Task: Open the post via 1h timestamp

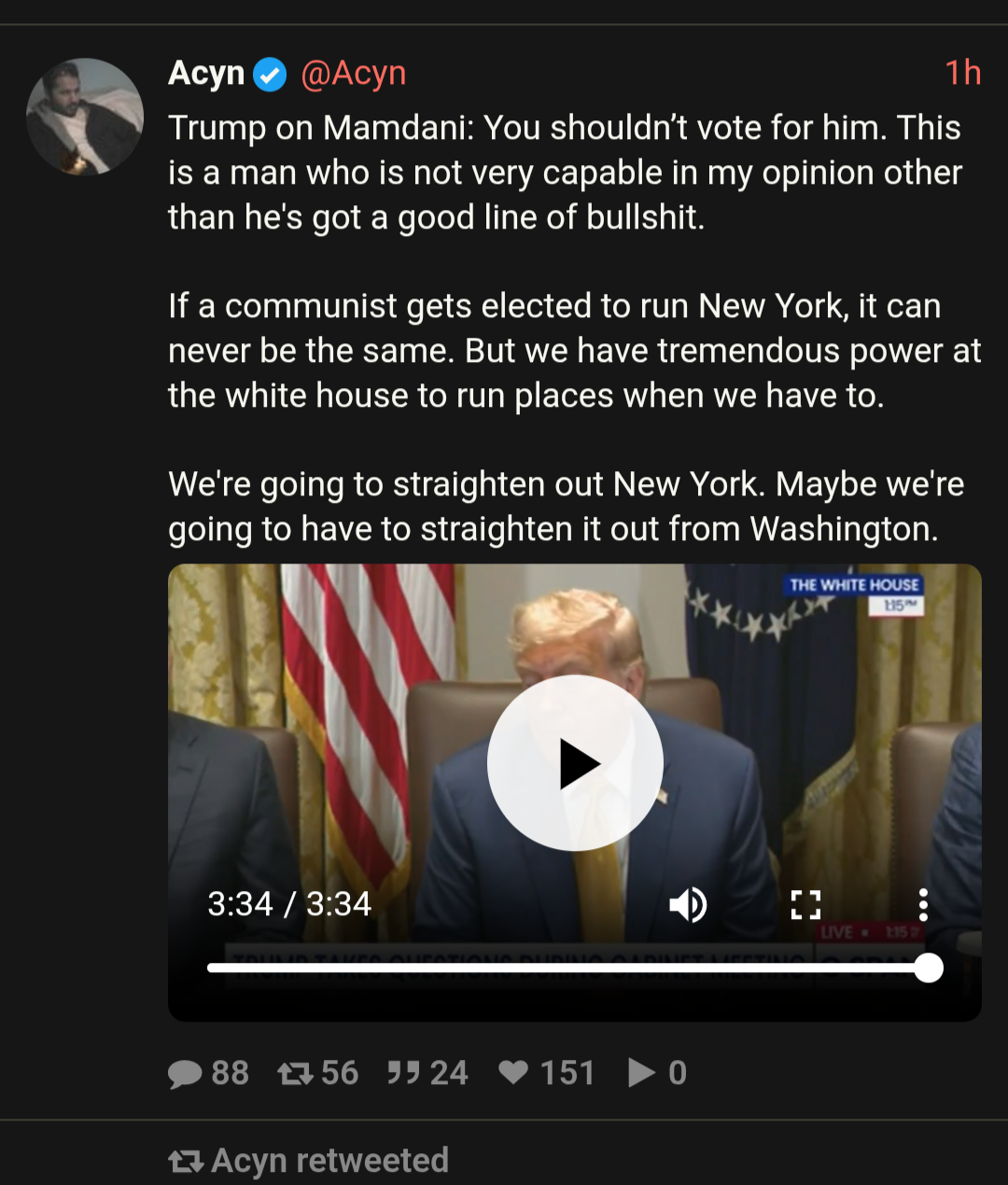Action: tap(963, 72)
